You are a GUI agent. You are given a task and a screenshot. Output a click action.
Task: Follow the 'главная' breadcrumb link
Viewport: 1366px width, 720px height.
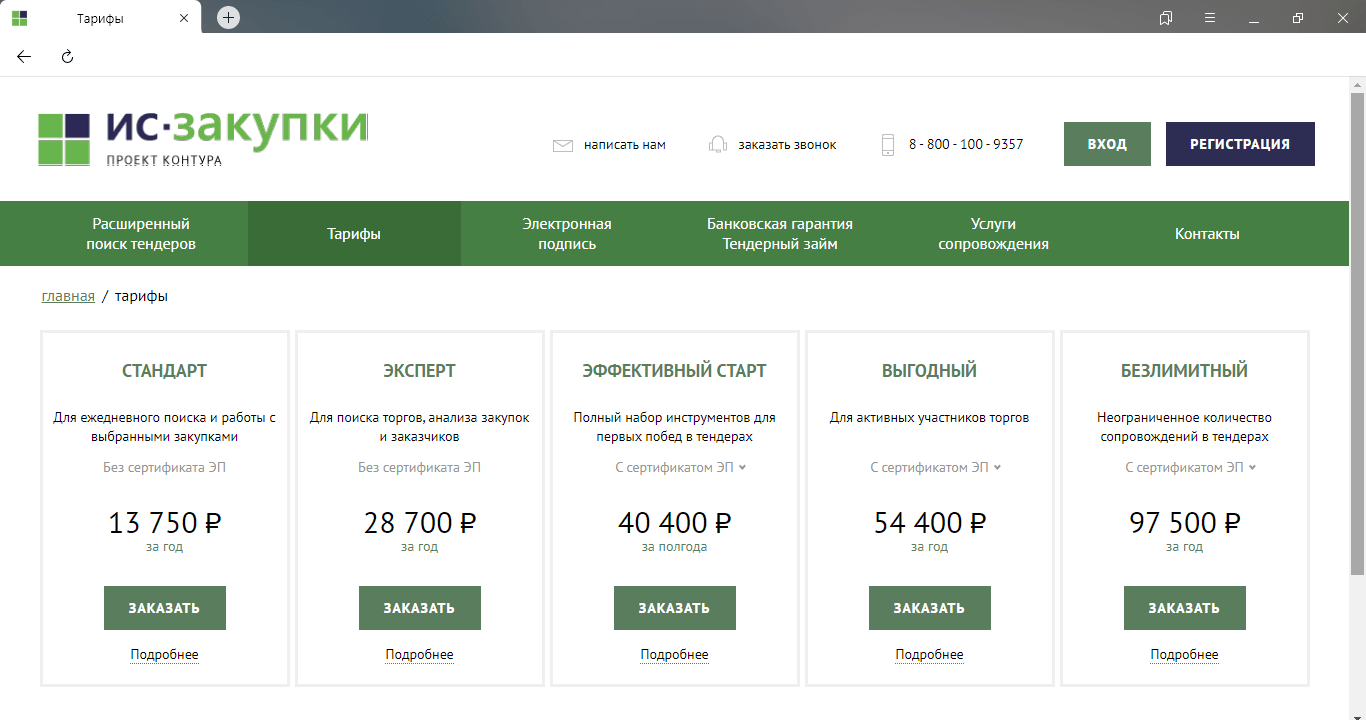pos(68,296)
